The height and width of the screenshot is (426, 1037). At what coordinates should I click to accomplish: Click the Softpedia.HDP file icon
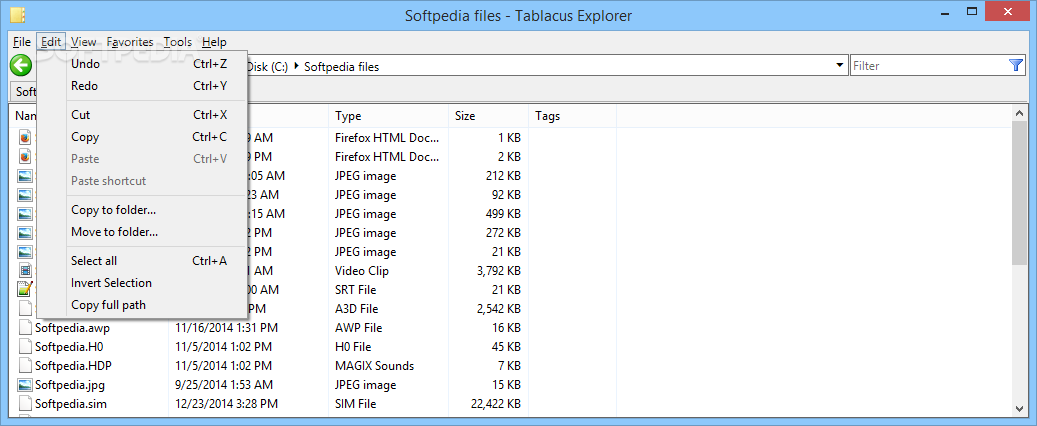click(25, 366)
